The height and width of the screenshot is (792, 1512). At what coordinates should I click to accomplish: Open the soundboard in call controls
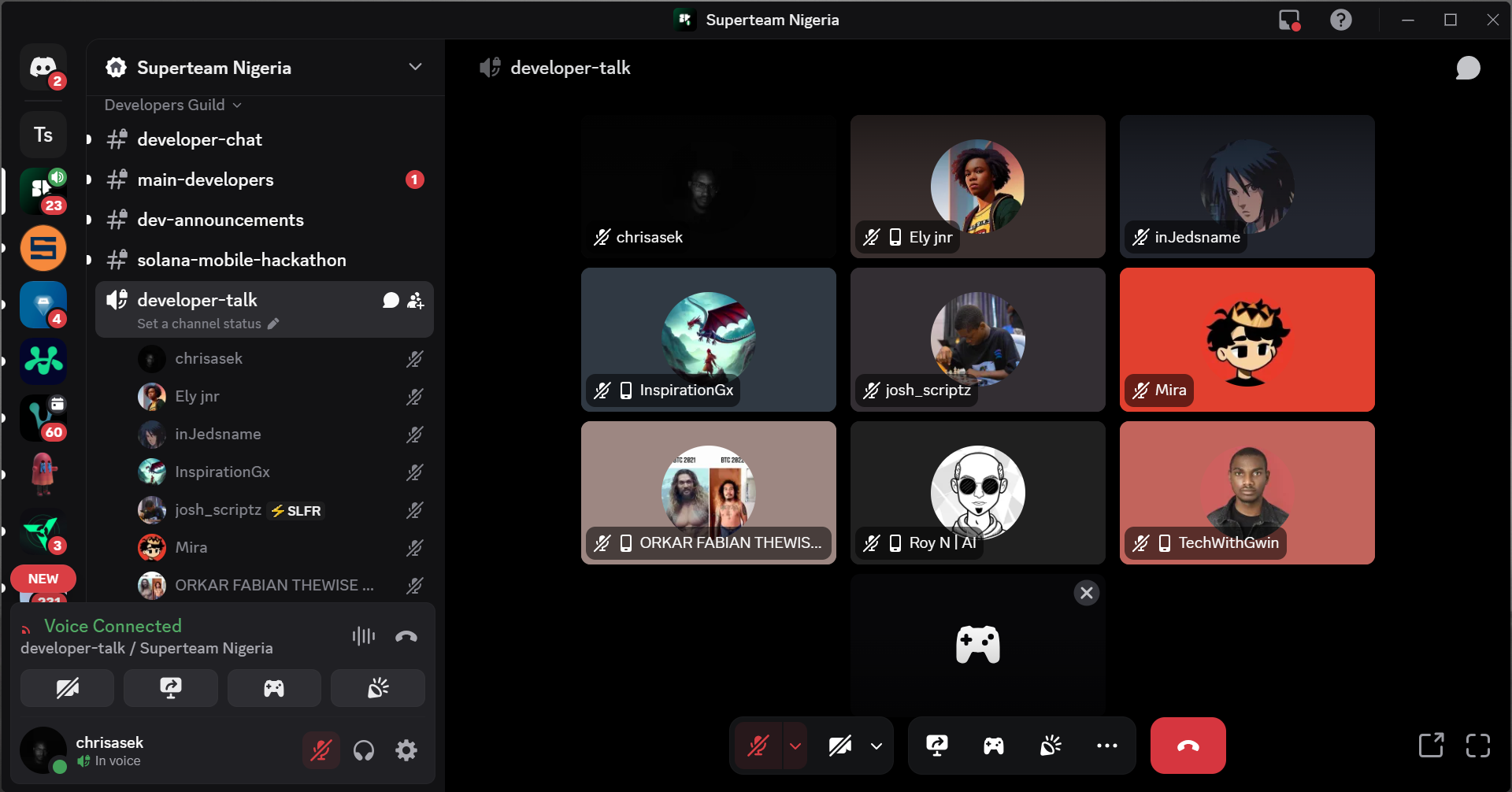tap(1051, 746)
